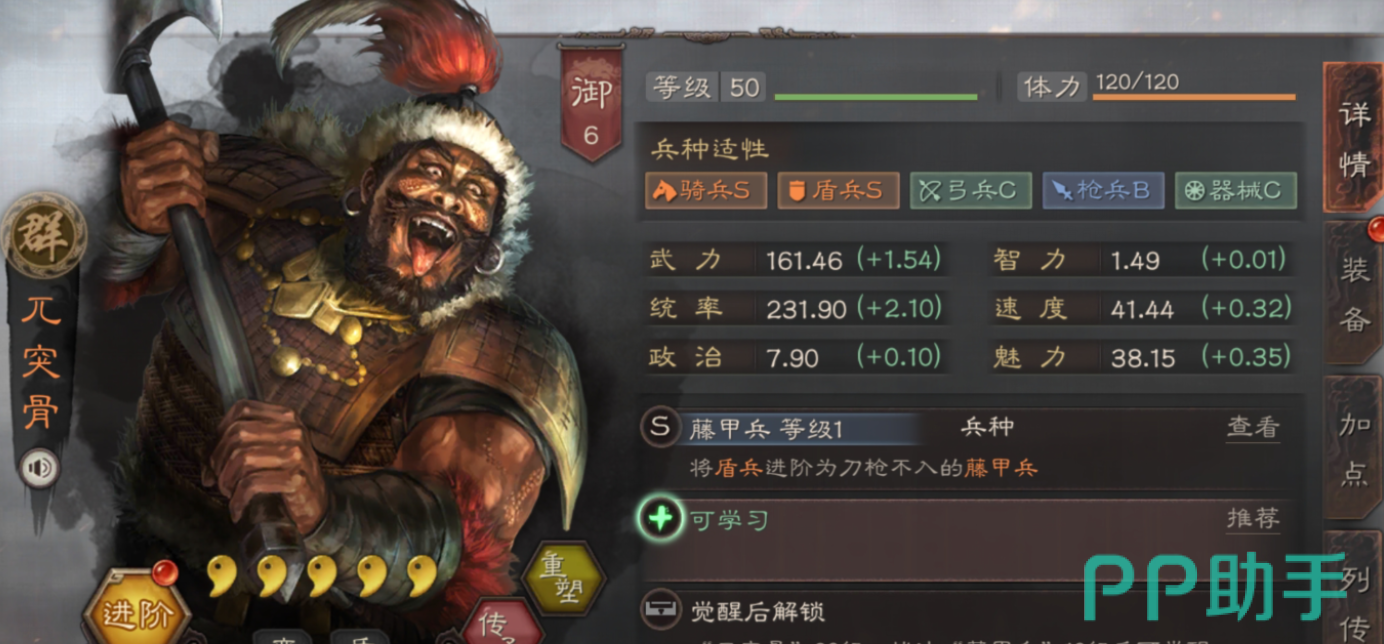Image resolution: width=1384 pixels, height=644 pixels.
Task: Select the 器械C troop aptitude icon
Action: point(1235,190)
